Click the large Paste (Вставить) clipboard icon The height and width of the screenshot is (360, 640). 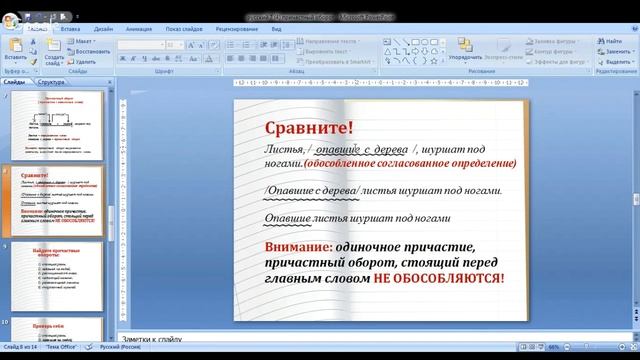[x=16, y=45]
